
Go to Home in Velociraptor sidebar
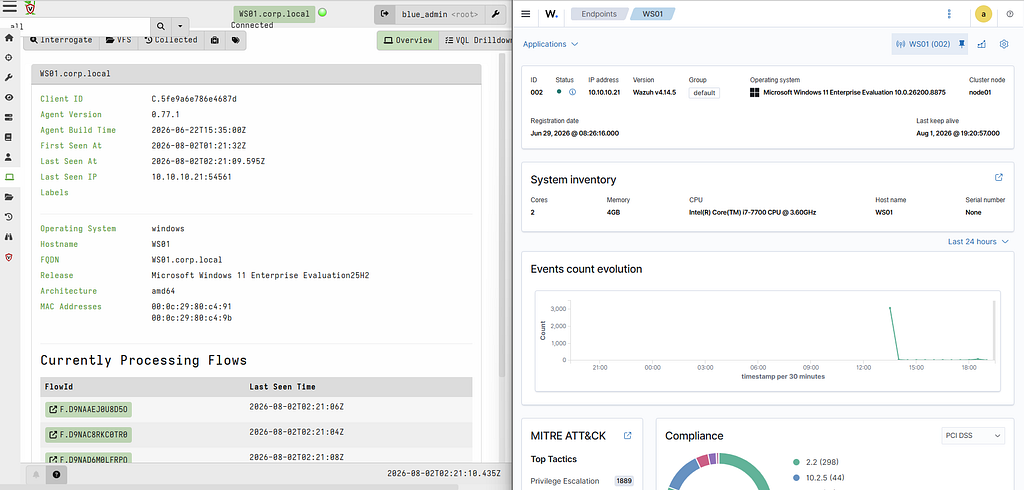click(x=8, y=38)
